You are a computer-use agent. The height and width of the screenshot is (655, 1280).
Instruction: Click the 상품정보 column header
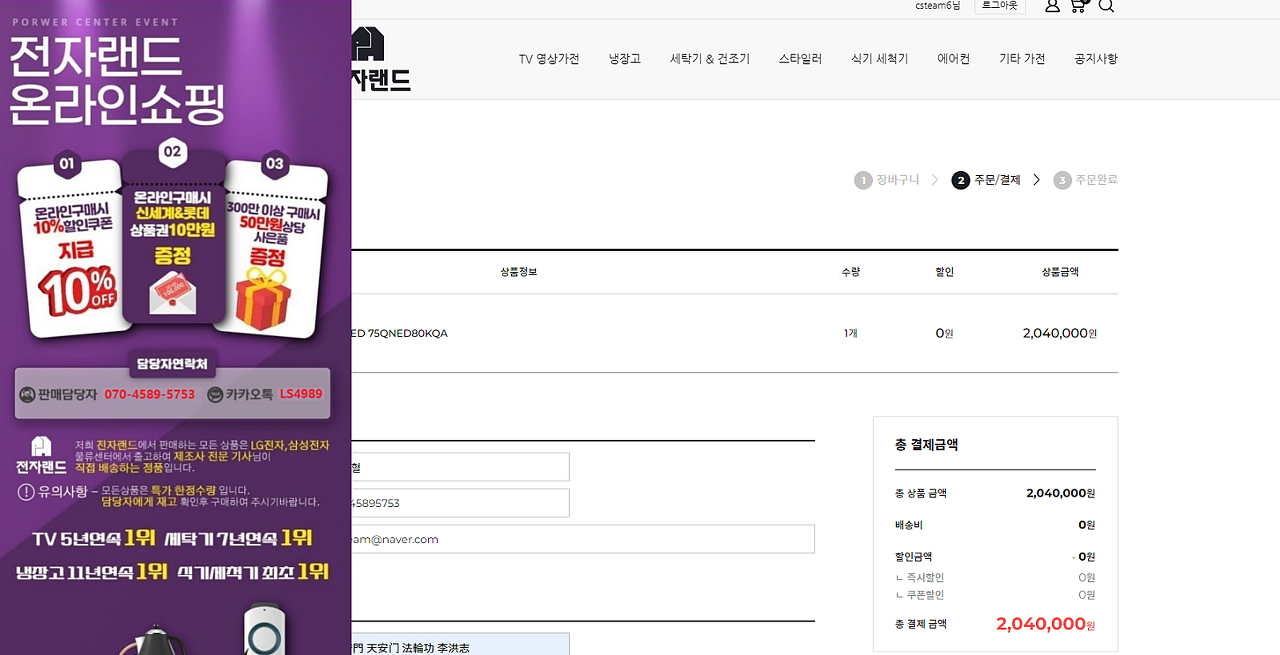(x=519, y=272)
